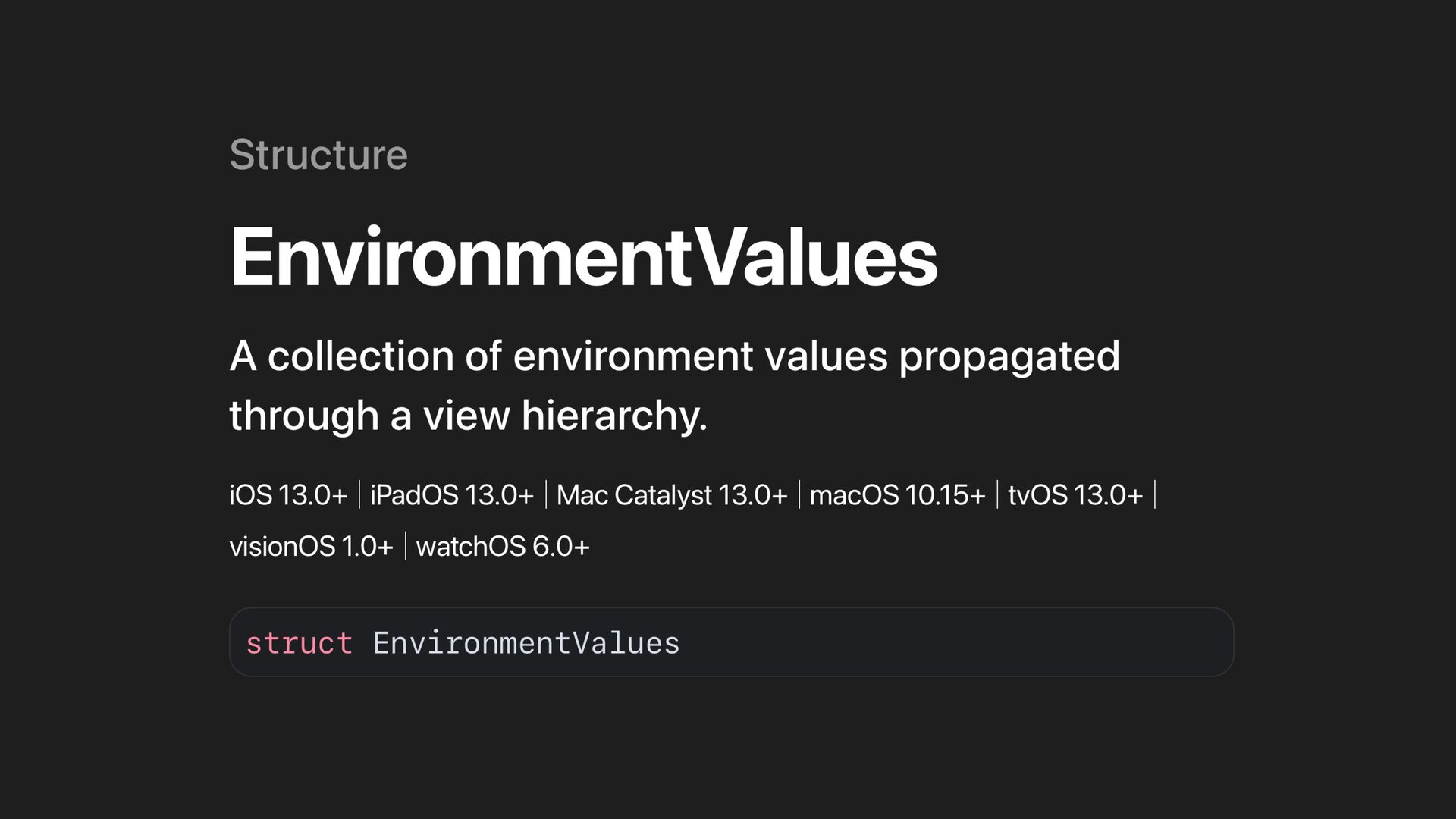Image resolution: width=1456 pixels, height=819 pixels.
Task: Click EnvironmentValues in the code declaration
Action: [526, 643]
